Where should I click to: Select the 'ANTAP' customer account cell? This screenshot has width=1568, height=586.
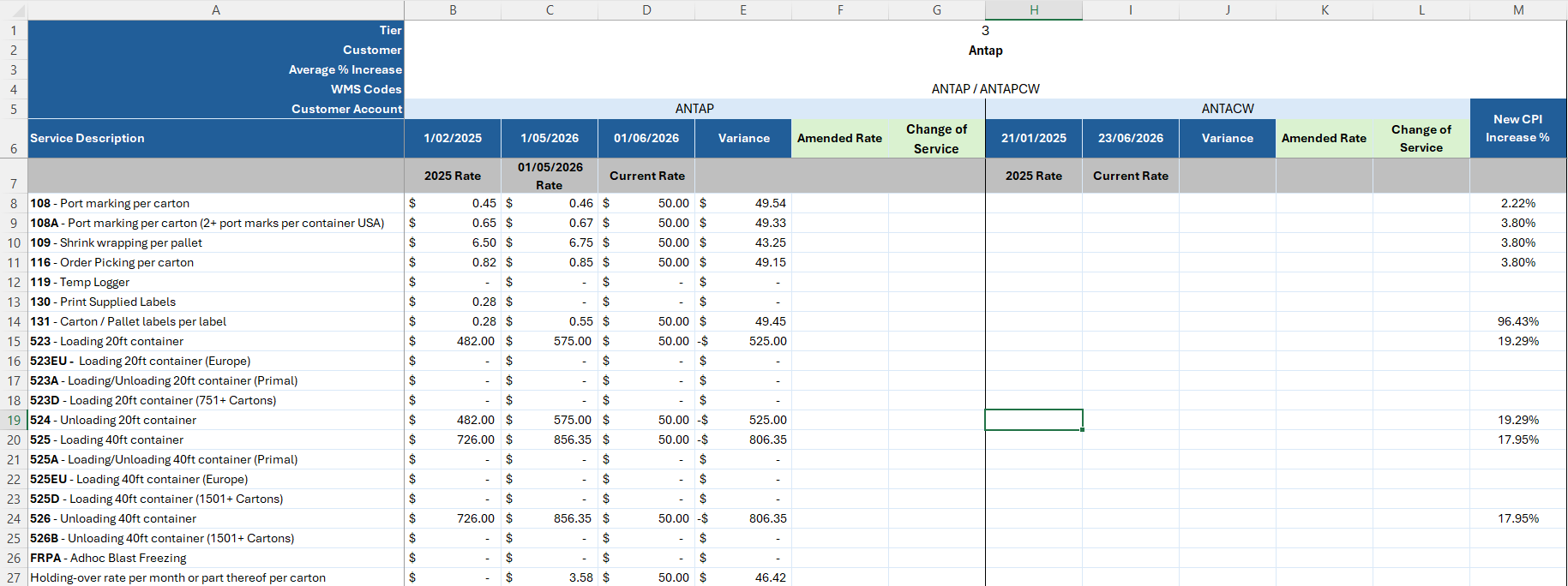(x=694, y=109)
